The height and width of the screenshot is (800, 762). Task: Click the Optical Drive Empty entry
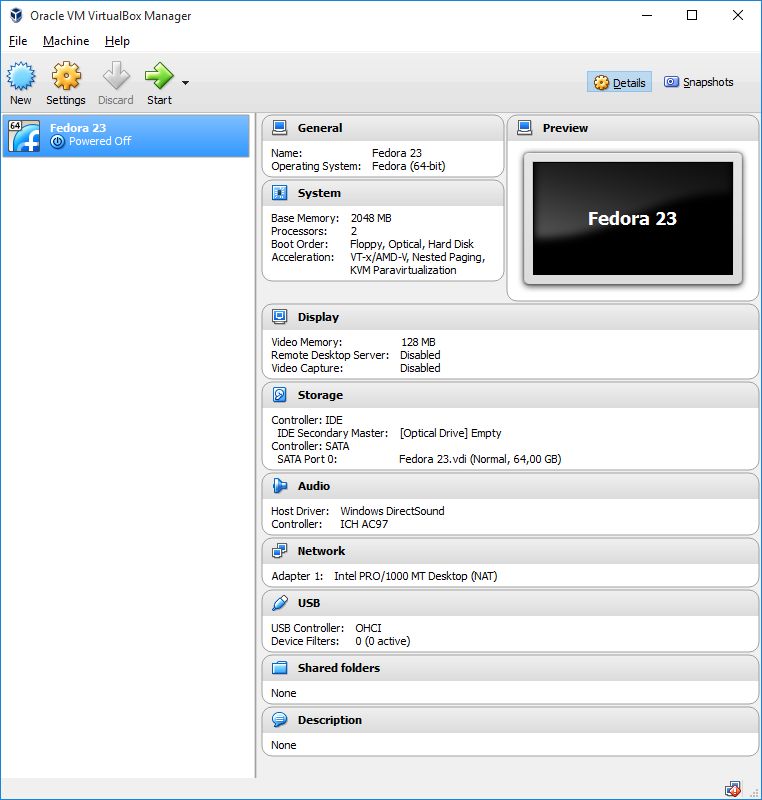[x=450, y=433]
